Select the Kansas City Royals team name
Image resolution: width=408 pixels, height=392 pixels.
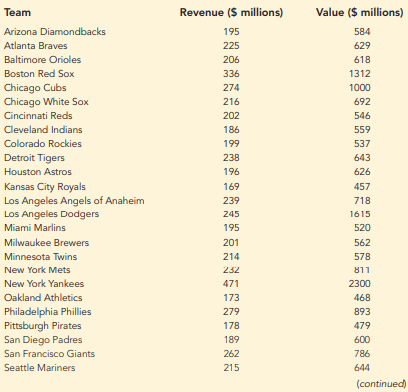(45, 187)
